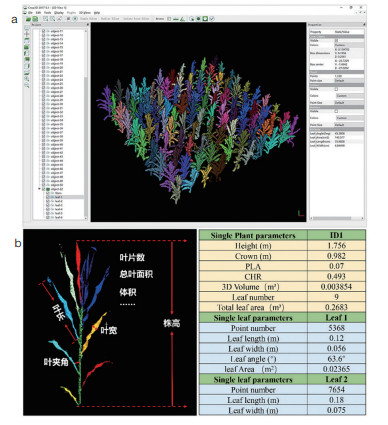
Task: Click the green open-folder toolbar icon
Action: point(28,19)
